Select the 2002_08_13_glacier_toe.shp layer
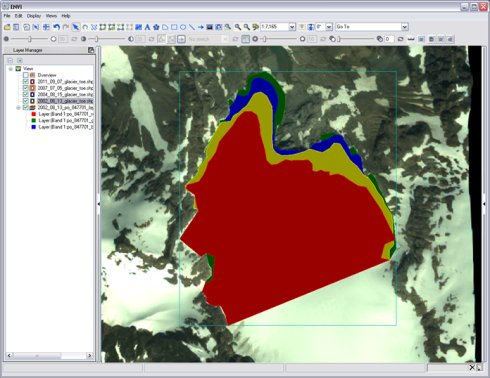The height and width of the screenshot is (378, 490). [x=65, y=101]
